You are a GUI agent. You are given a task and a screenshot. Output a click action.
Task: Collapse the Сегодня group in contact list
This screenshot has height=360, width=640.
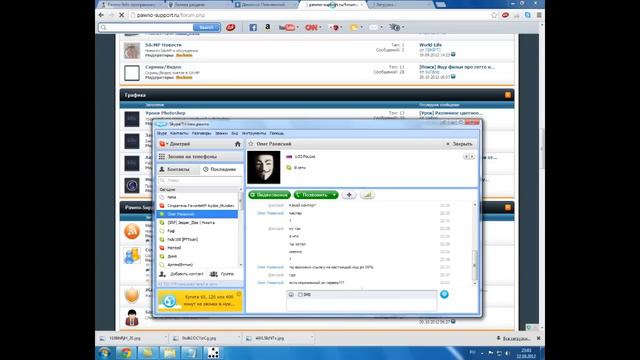click(167, 189)
